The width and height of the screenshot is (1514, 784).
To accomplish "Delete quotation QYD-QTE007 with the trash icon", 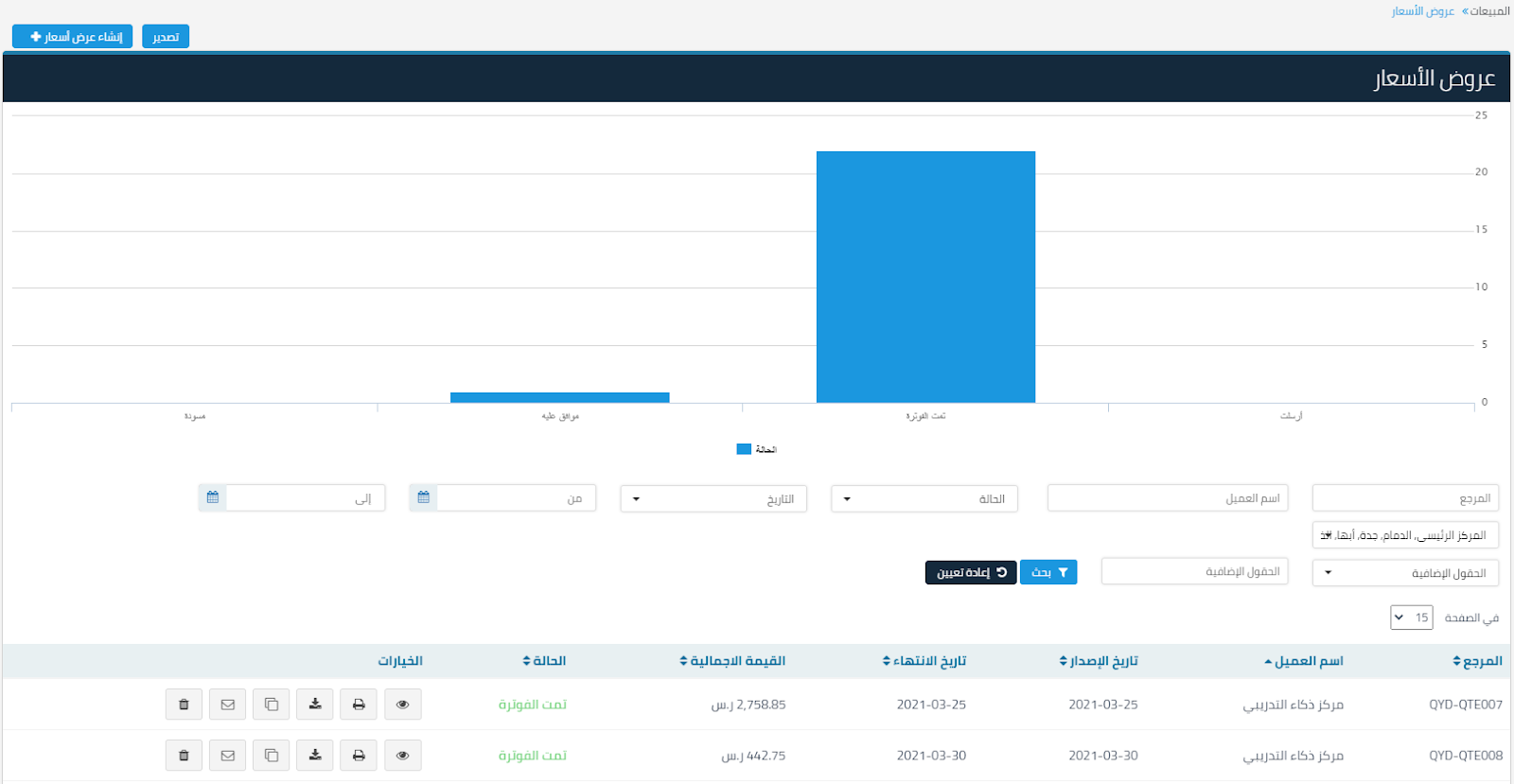I will coord(184,705).
